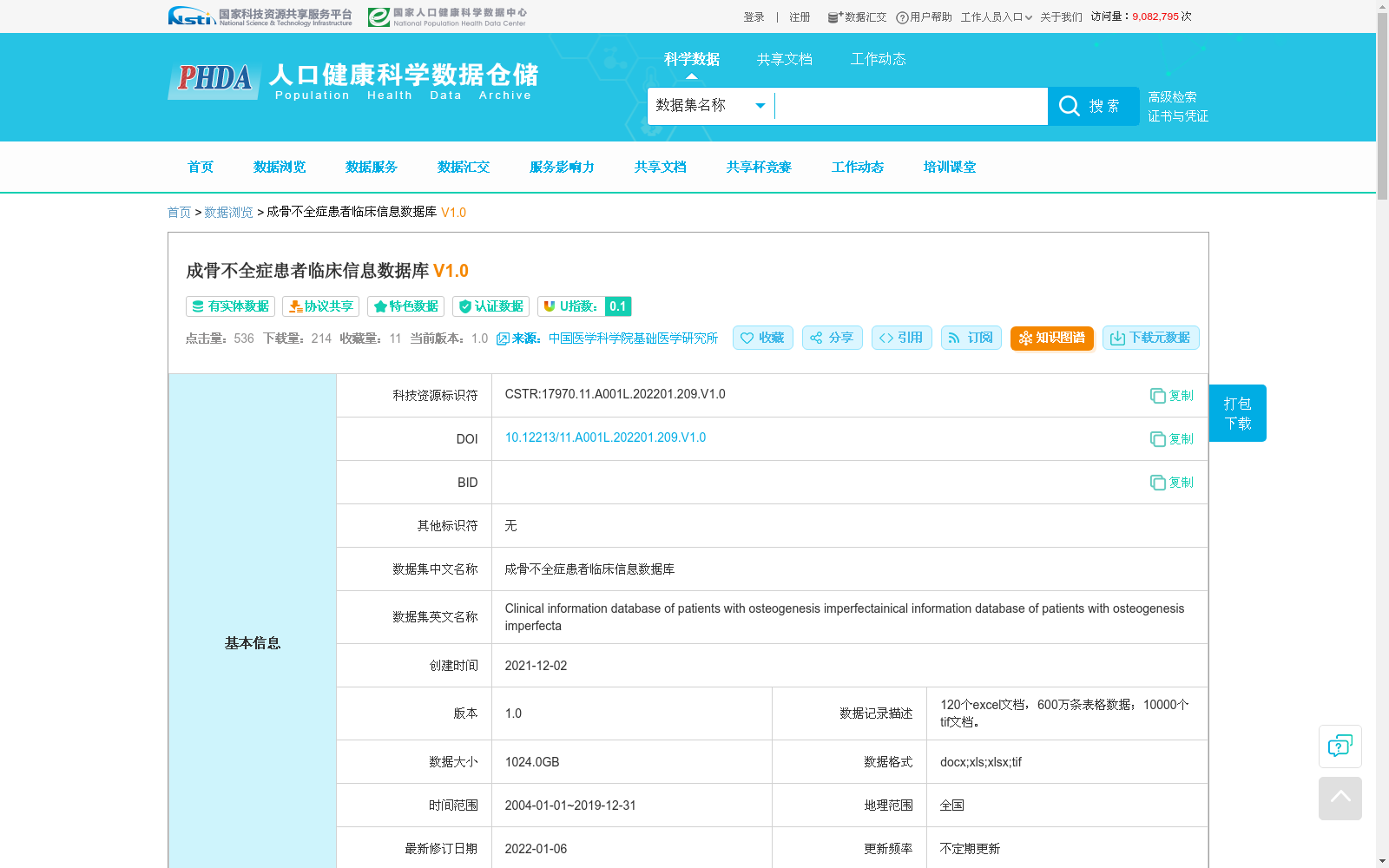Open 用户帮助 help in top bar
The image size is (1389, 868).
coord(924,17)
